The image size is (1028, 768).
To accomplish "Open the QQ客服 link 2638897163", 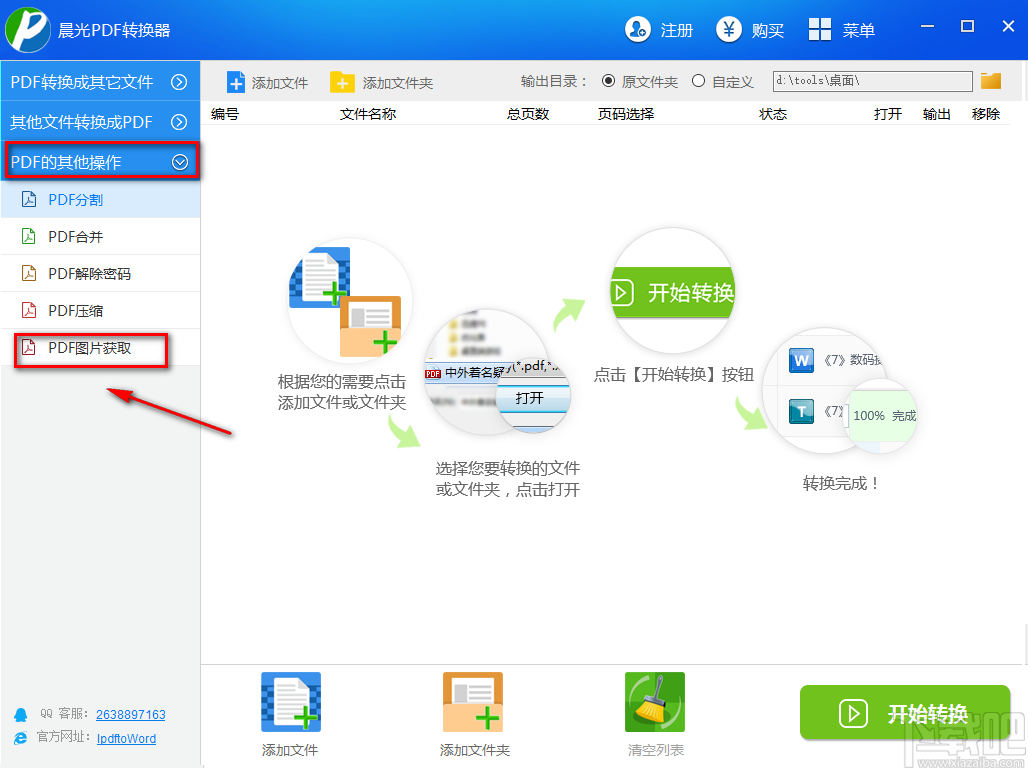I will click(x=130, y=715).
